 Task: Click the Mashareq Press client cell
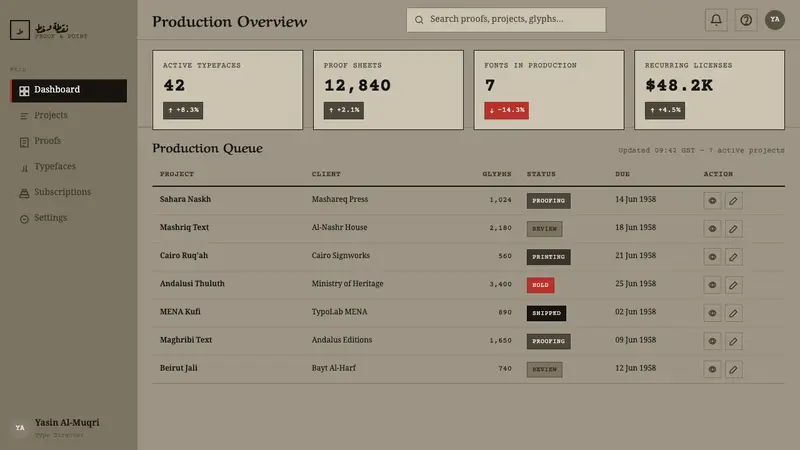tap(340, 199)
